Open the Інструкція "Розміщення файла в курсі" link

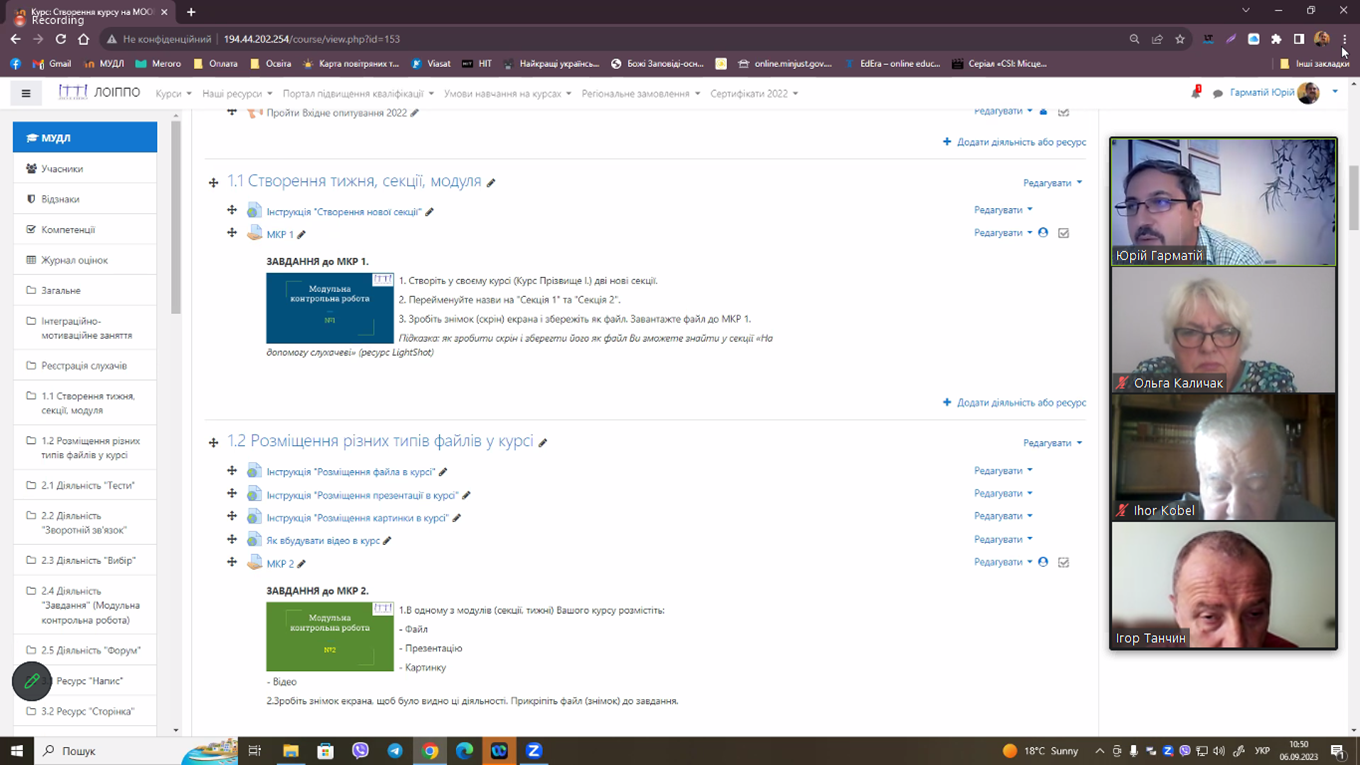(x=350, y=472)
